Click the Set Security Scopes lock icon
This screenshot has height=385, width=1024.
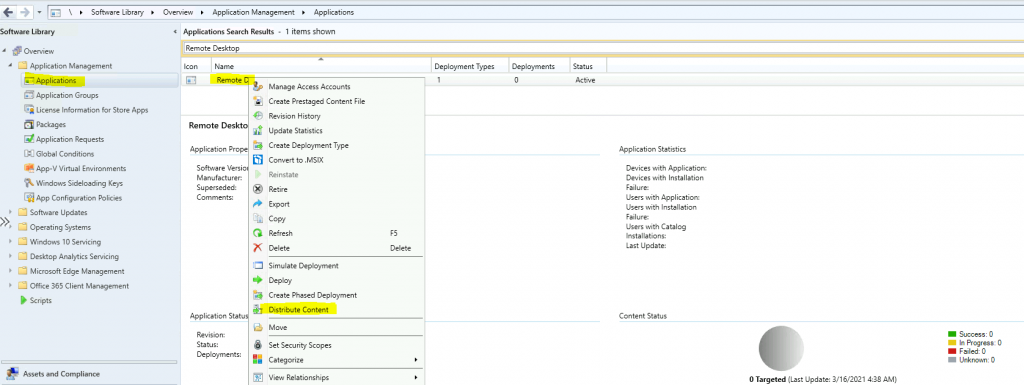coord(257,345)
